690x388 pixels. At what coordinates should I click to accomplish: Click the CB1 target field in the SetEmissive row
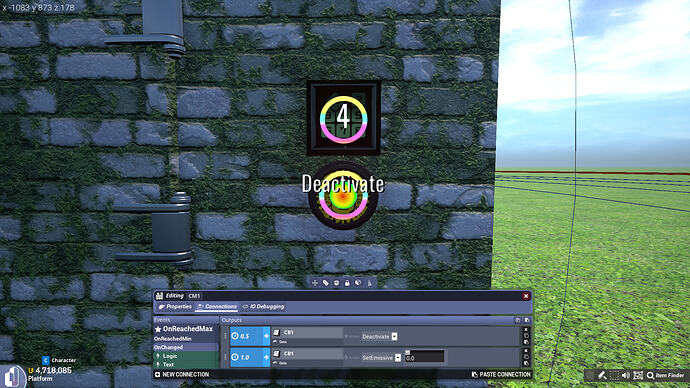tap(307, 354)
